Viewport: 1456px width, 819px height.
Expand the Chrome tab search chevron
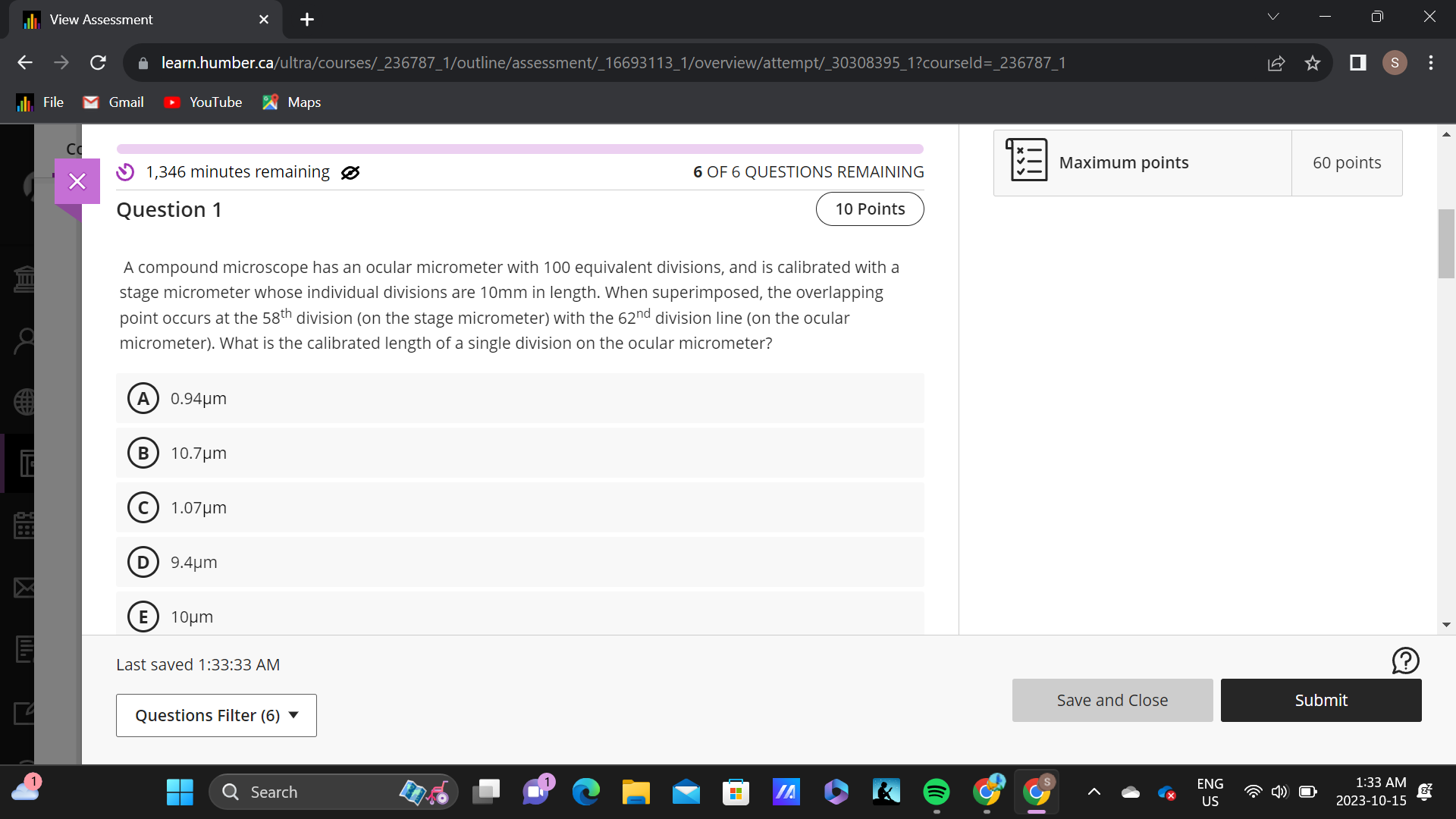pos(1273,17)
